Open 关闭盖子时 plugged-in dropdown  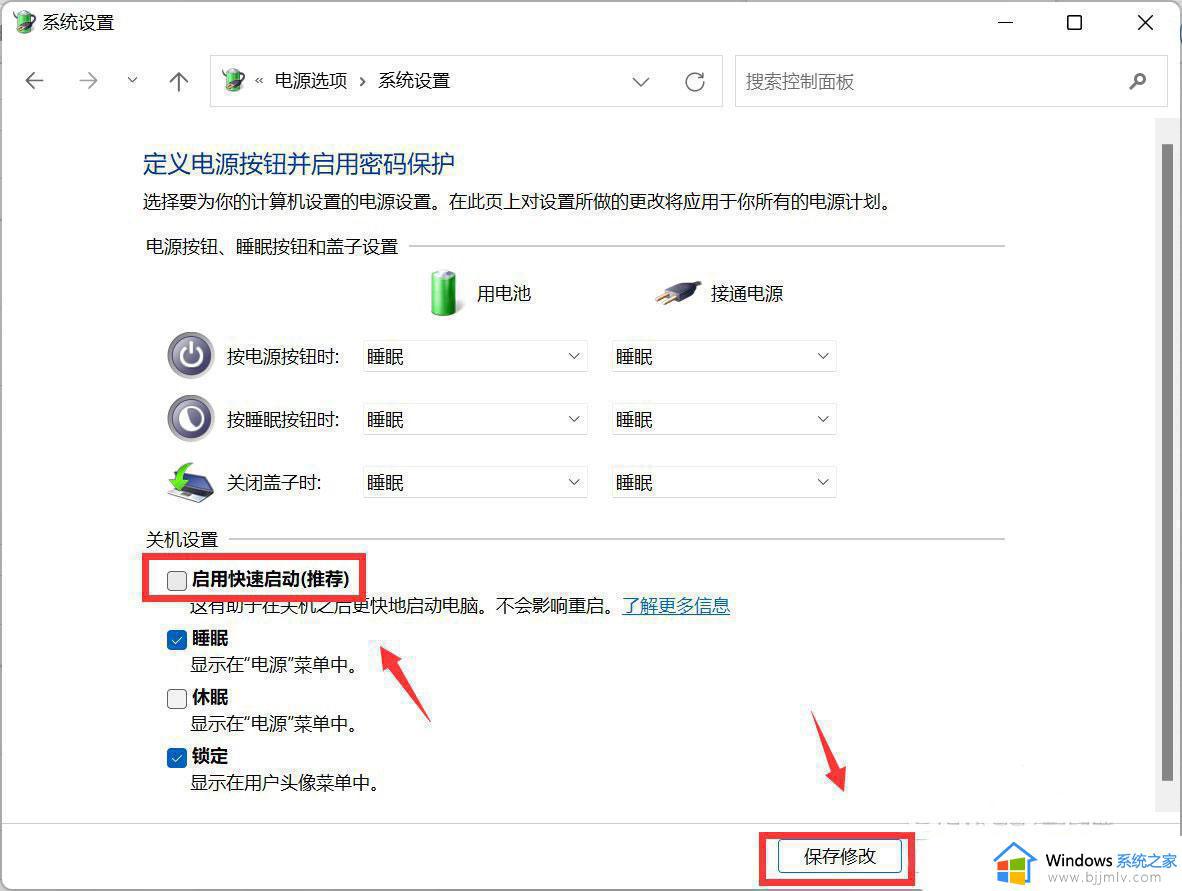coord(724,482)
